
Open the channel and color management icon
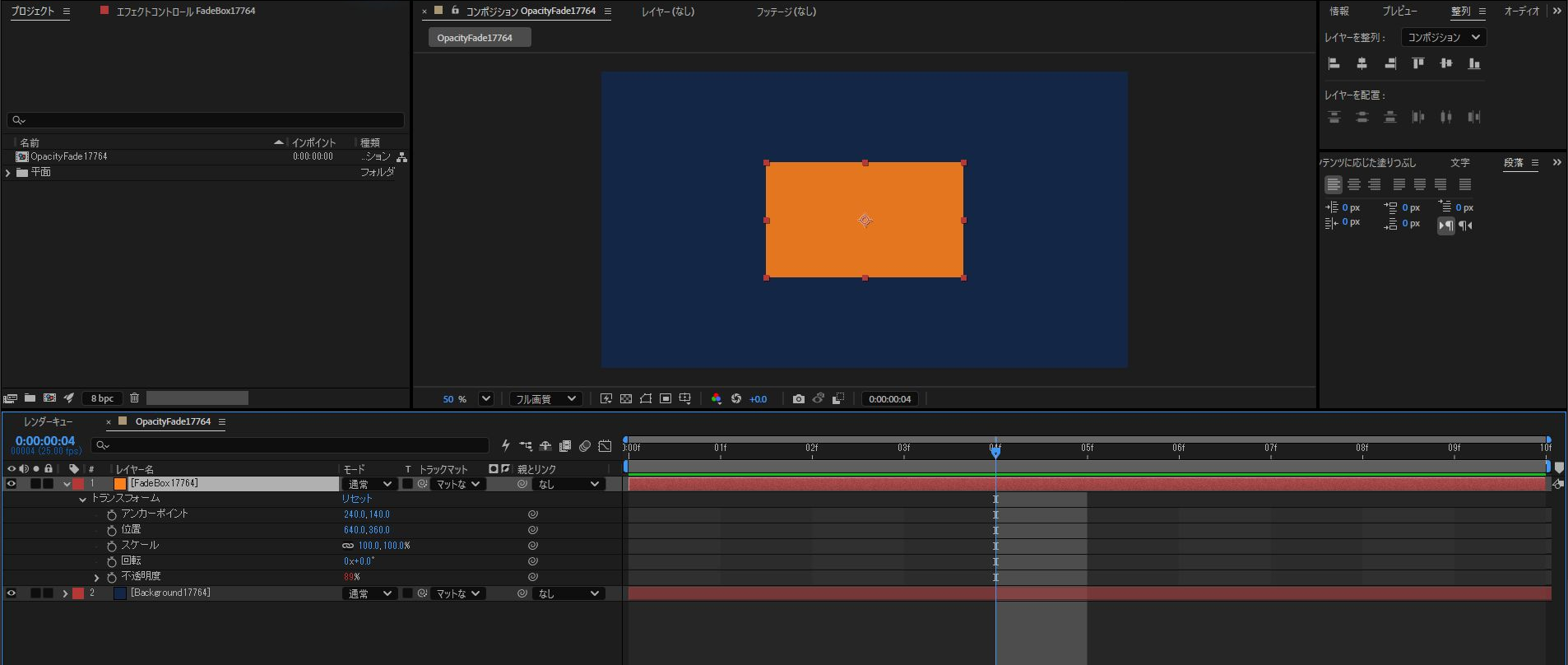coord(716,399)
